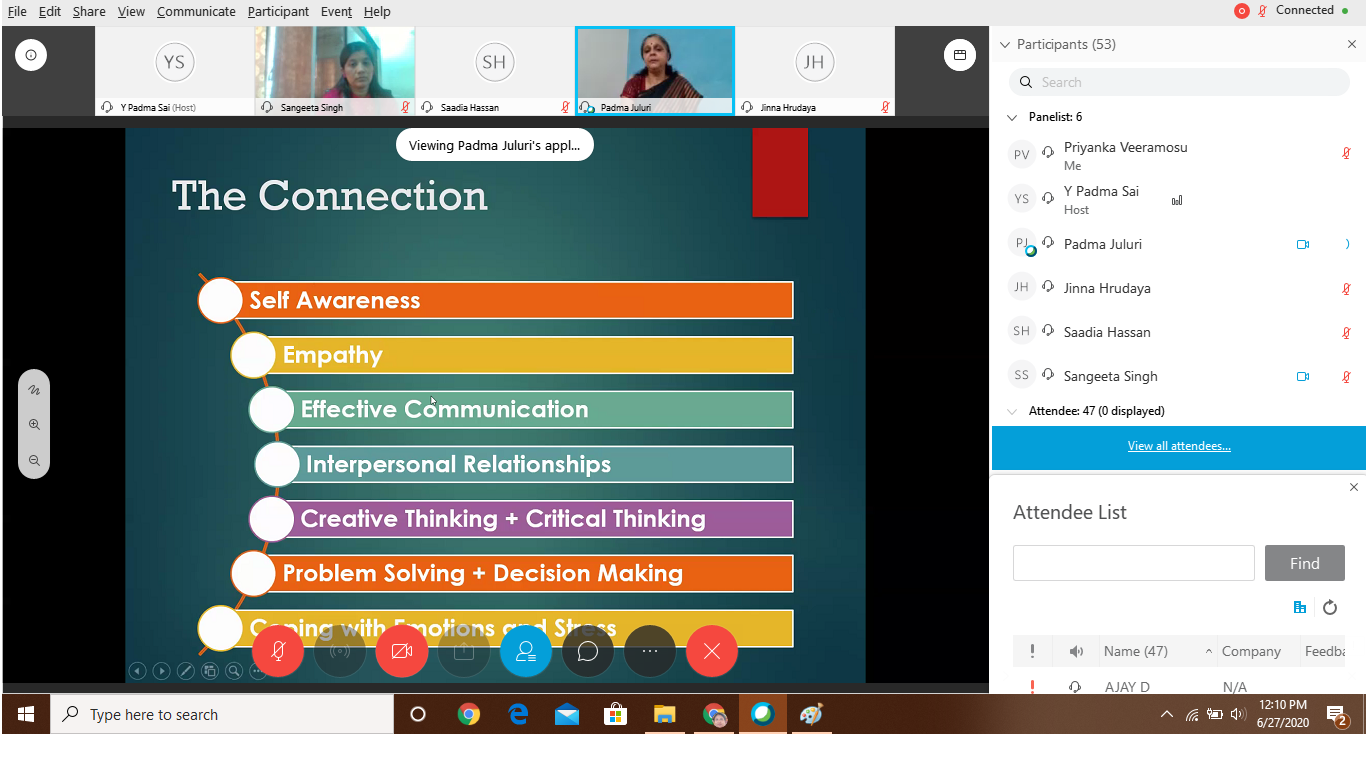Select the annotate squiggle tool
Screen dimensions: 1366x768
[34, 389]
